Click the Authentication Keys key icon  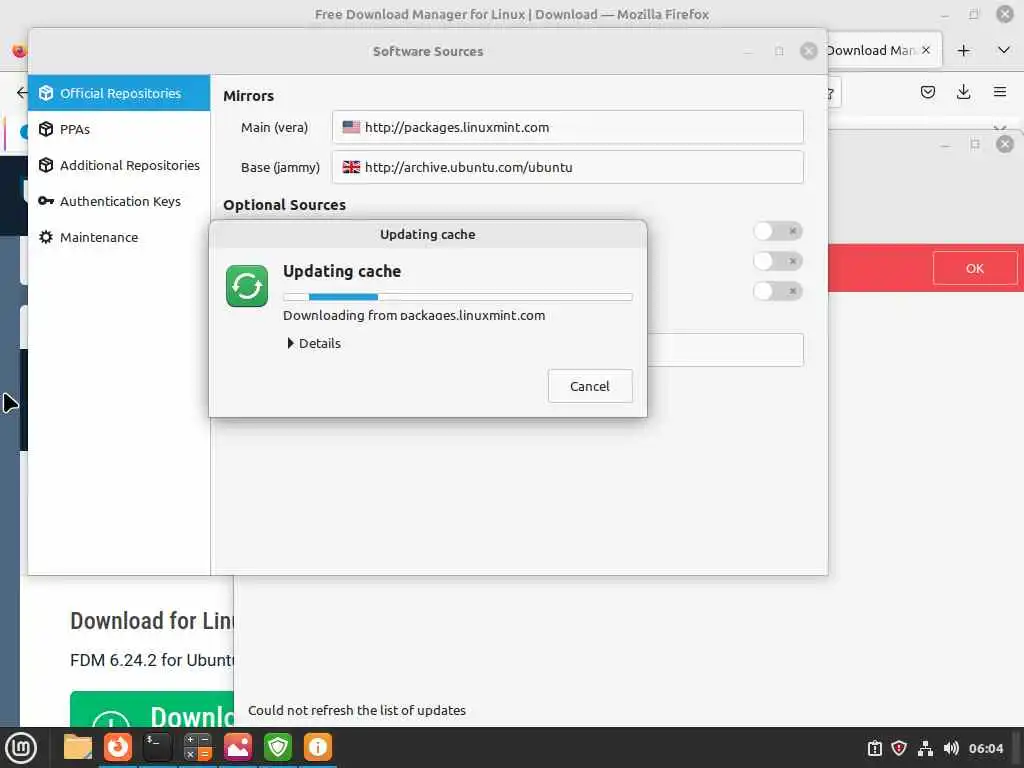click(46, 201)
